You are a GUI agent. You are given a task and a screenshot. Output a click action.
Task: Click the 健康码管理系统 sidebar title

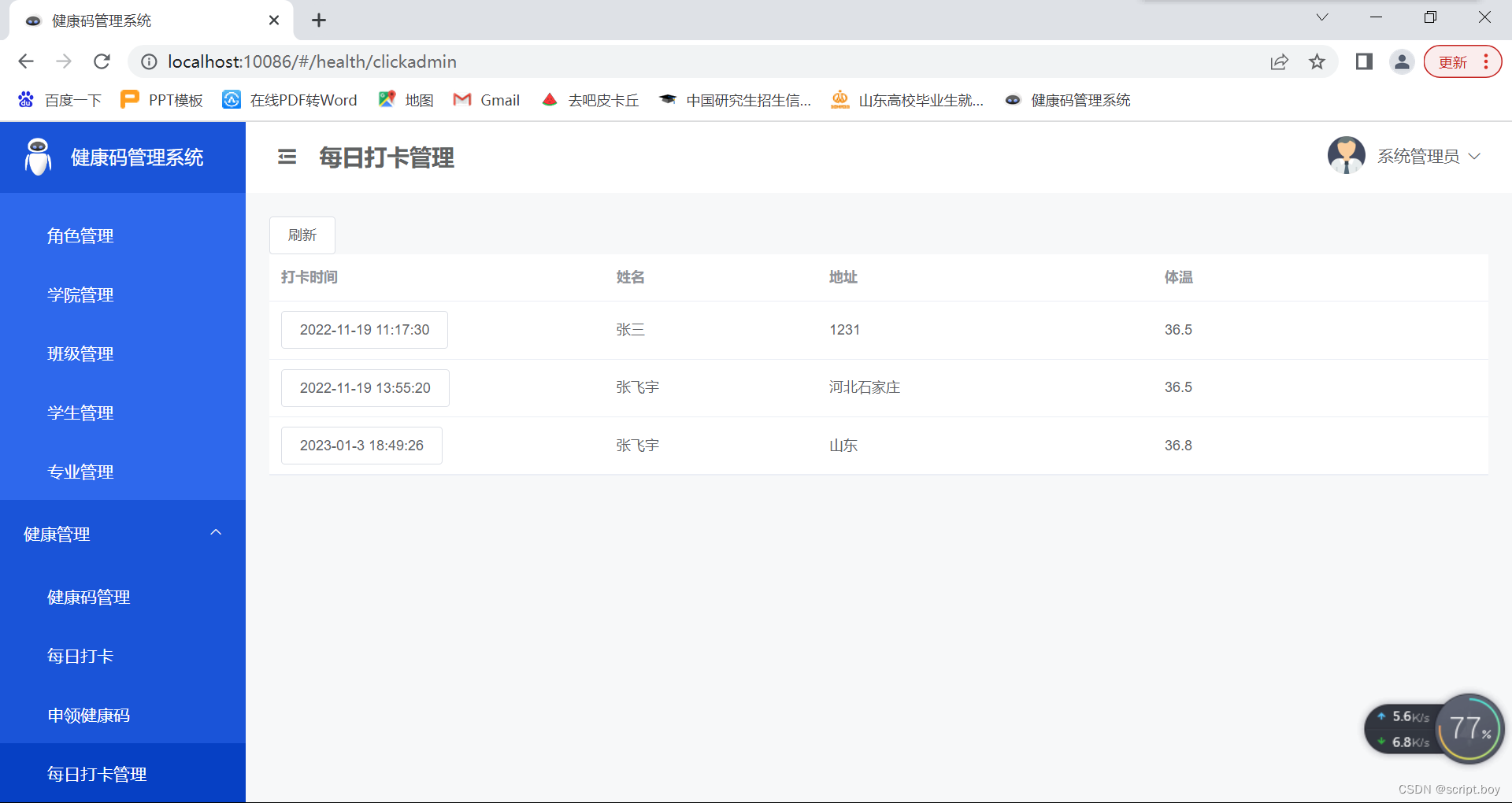point(137,157)
